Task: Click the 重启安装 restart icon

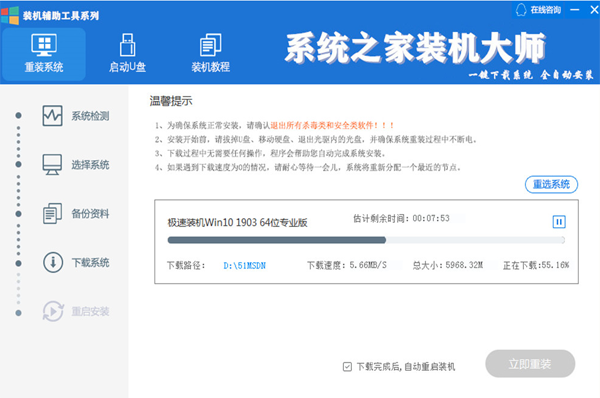Action: pyautogui.click(x=53, y=311)
